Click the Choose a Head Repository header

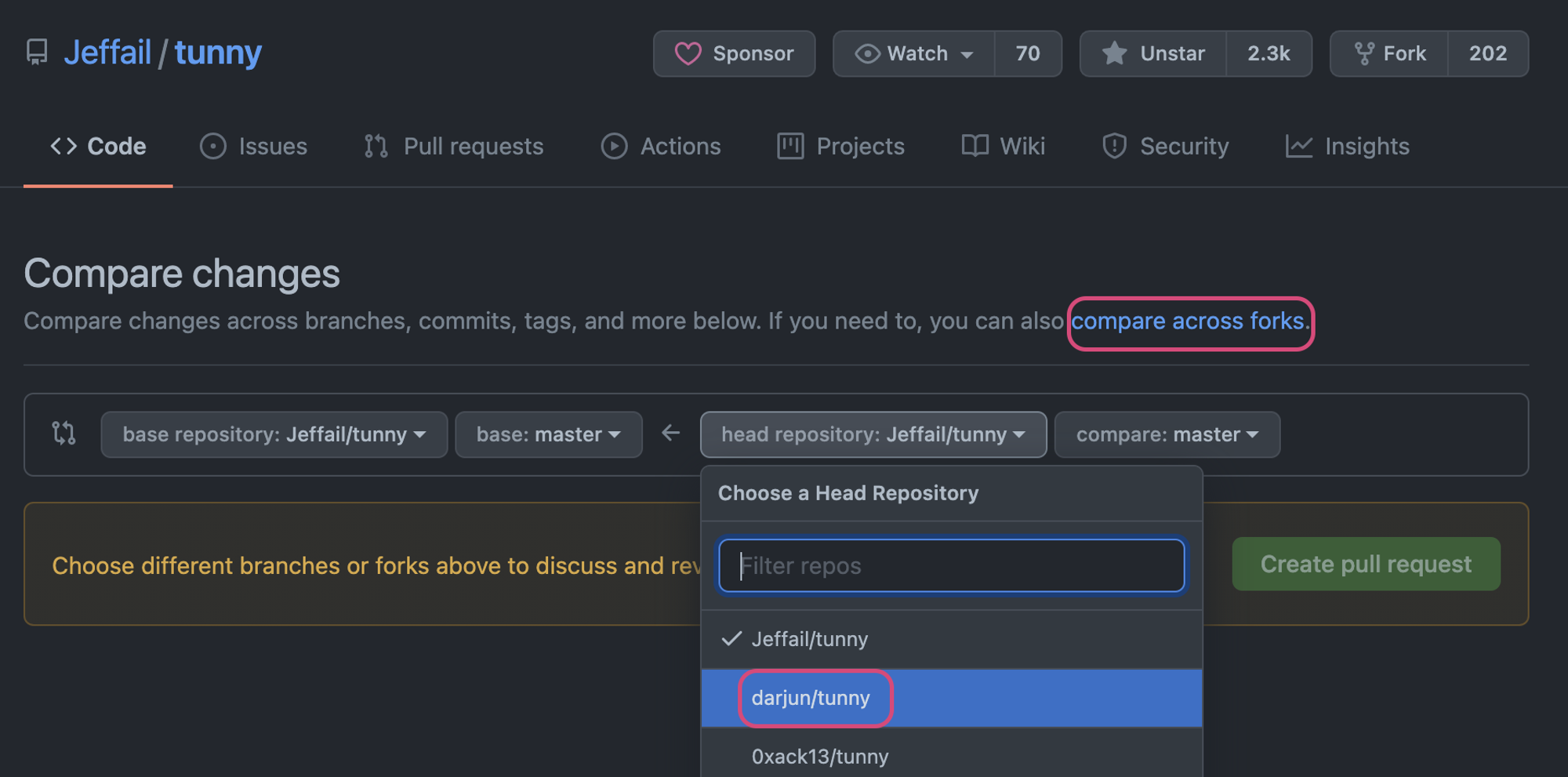[848, 493]
